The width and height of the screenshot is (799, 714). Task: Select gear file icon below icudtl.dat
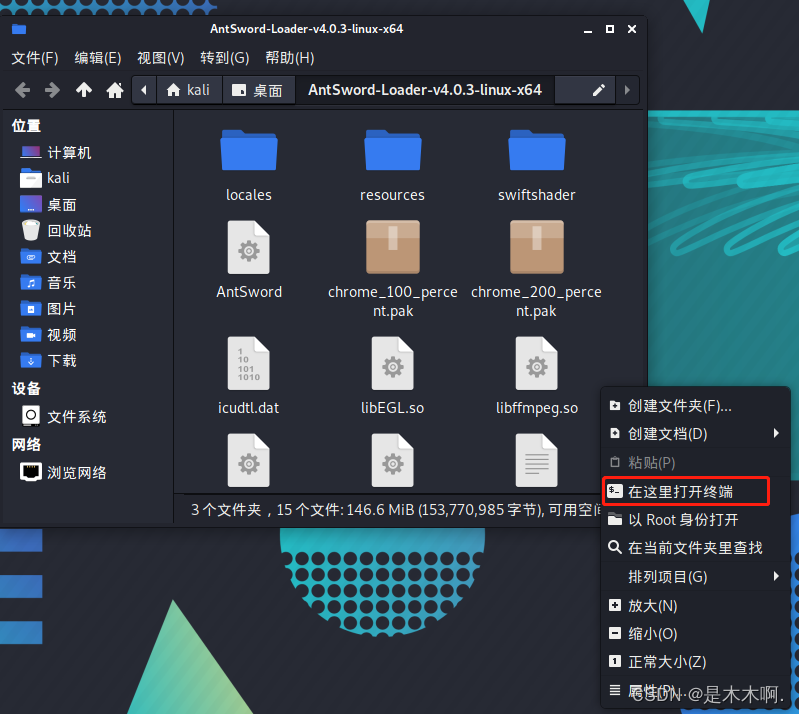(x=249, y=461)
